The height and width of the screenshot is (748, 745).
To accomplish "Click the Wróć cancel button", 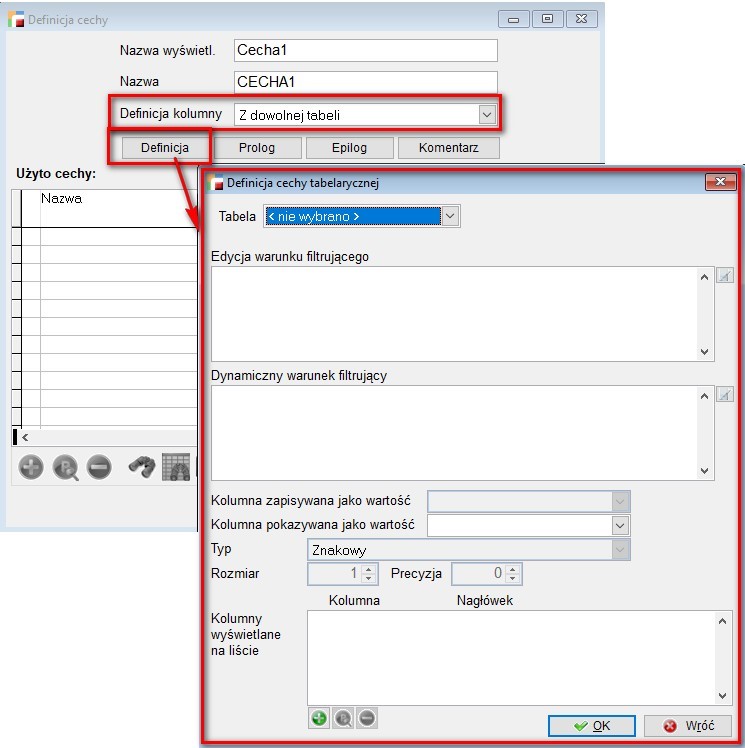I will (x=687, y=726).
